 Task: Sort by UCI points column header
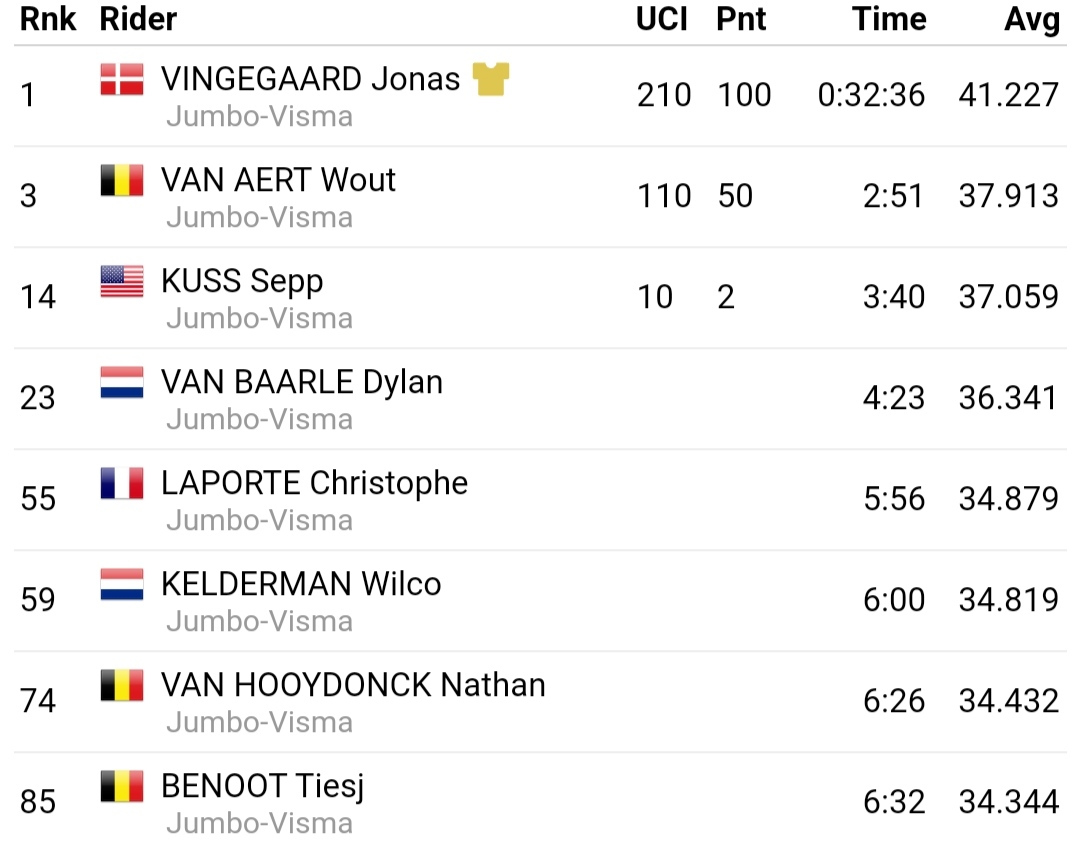(662, 19)
